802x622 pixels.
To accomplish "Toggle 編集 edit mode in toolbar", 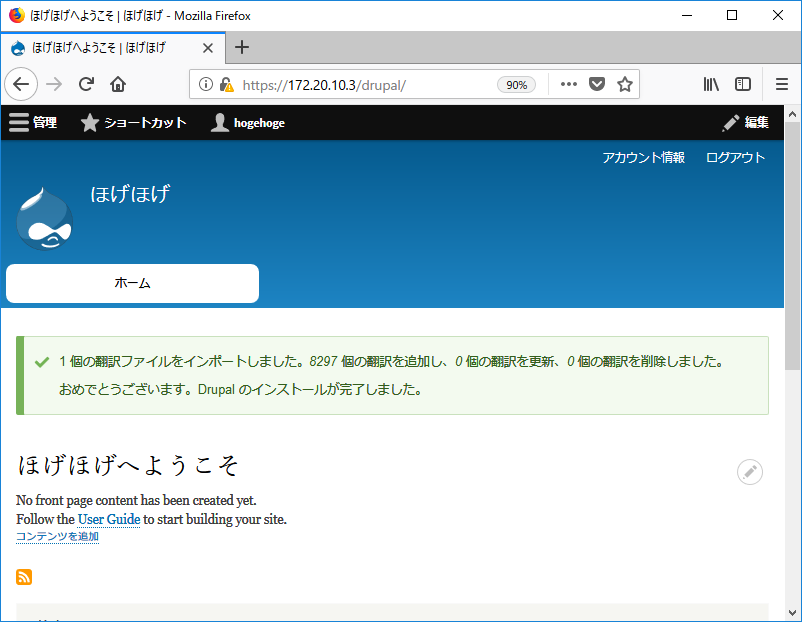I will (746, 123).
